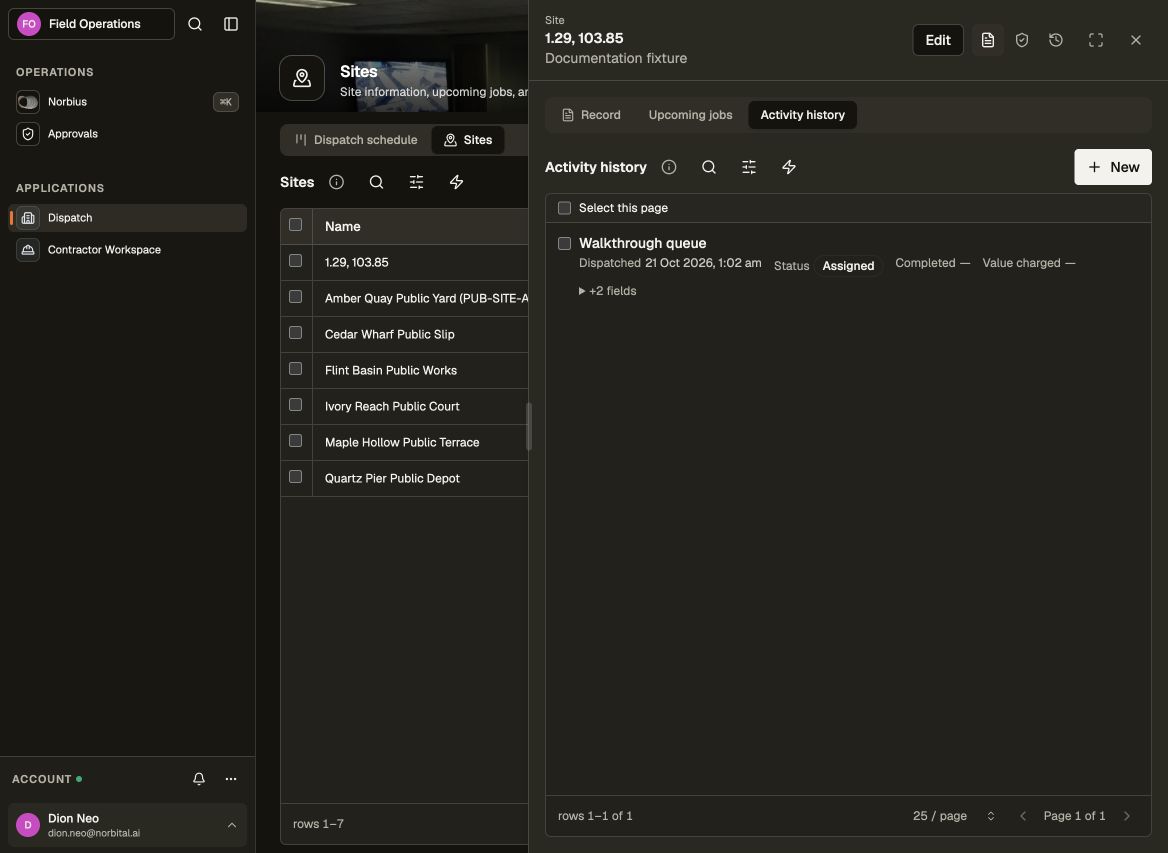The height and width of the screenshot is (853, 1168).
Task: Open Sites table quick actions bolt
Action: 457,182
